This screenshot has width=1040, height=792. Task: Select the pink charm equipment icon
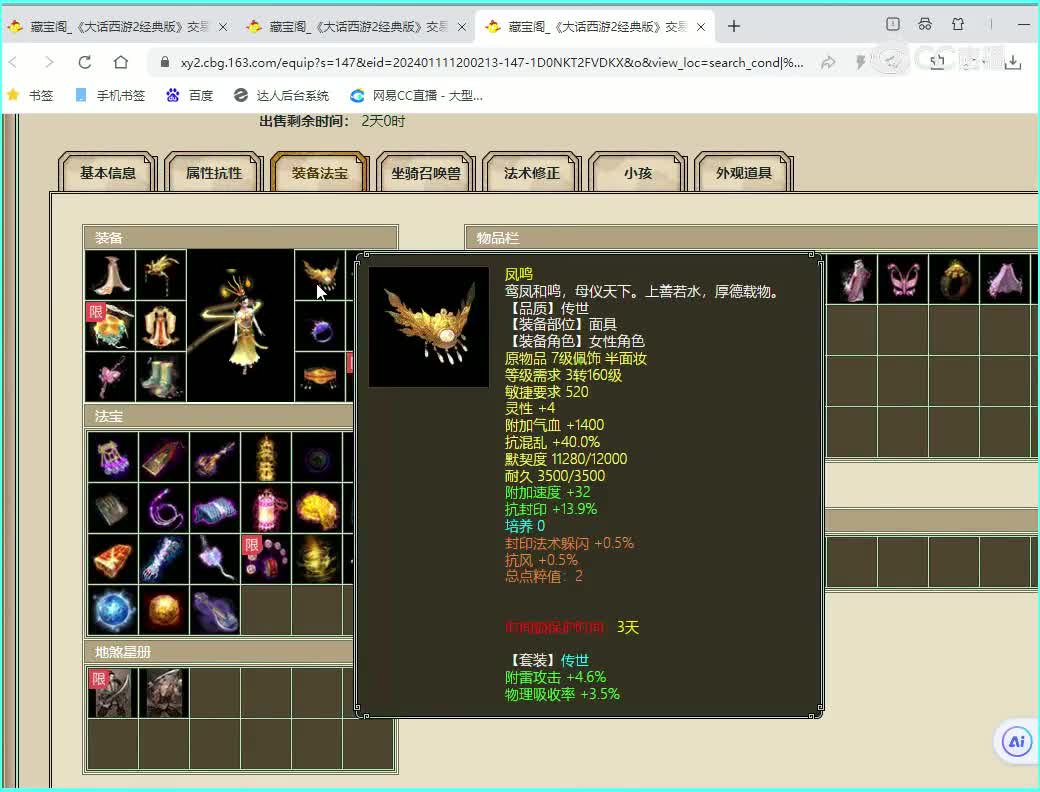(110, 377)
